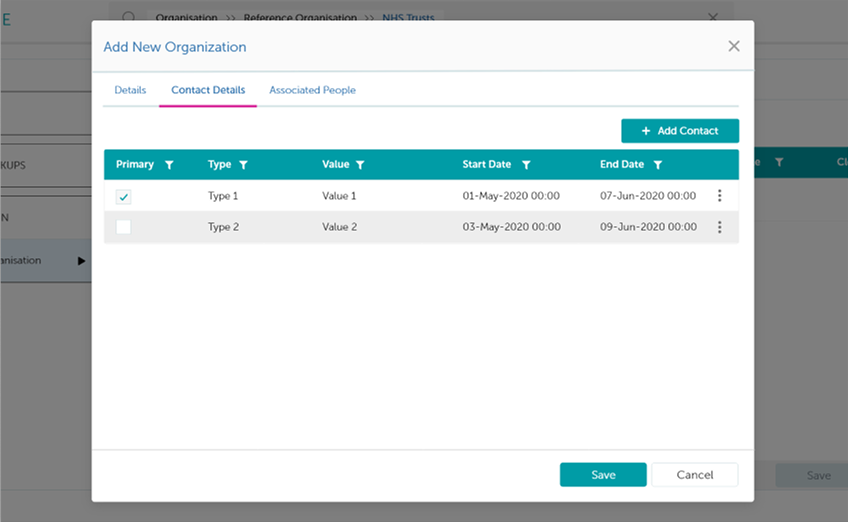The width and height of the screenshot is (848, 522).
Task: Click the Add Contact button
Action: pos(680,131)
